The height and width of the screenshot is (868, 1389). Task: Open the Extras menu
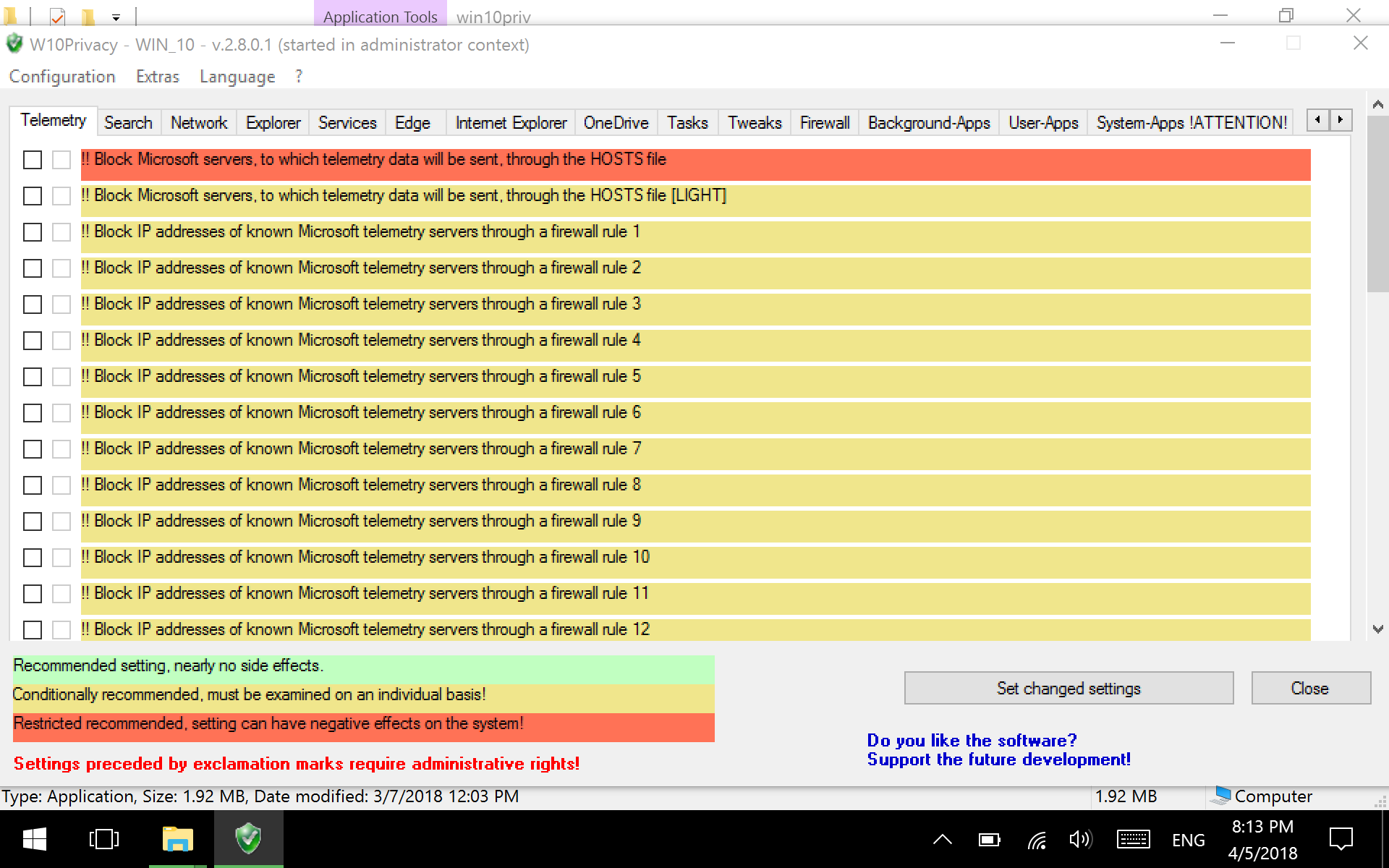(158, 77)
